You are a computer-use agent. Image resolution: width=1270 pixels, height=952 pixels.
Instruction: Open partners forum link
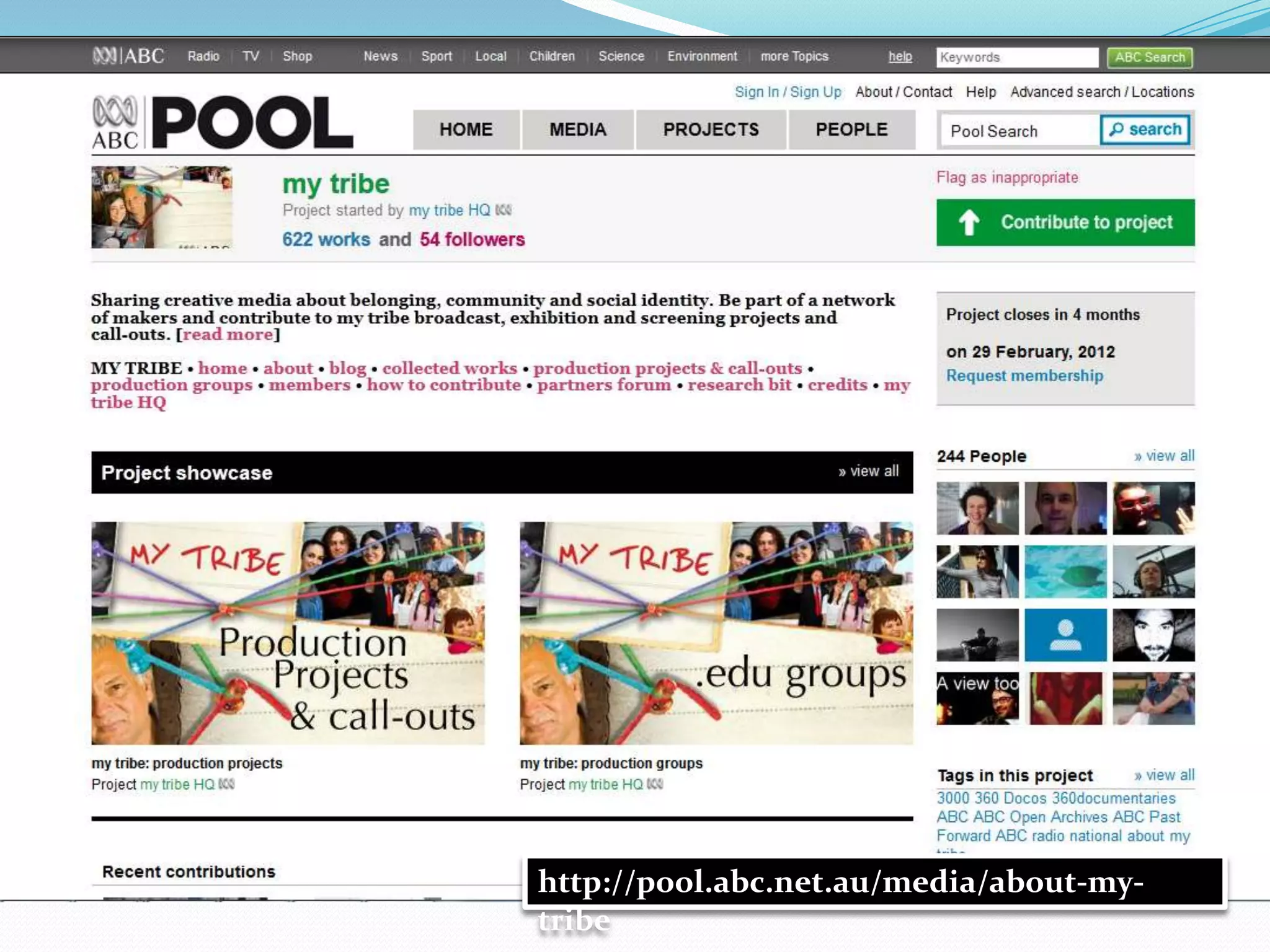click(x=604, y=386)
